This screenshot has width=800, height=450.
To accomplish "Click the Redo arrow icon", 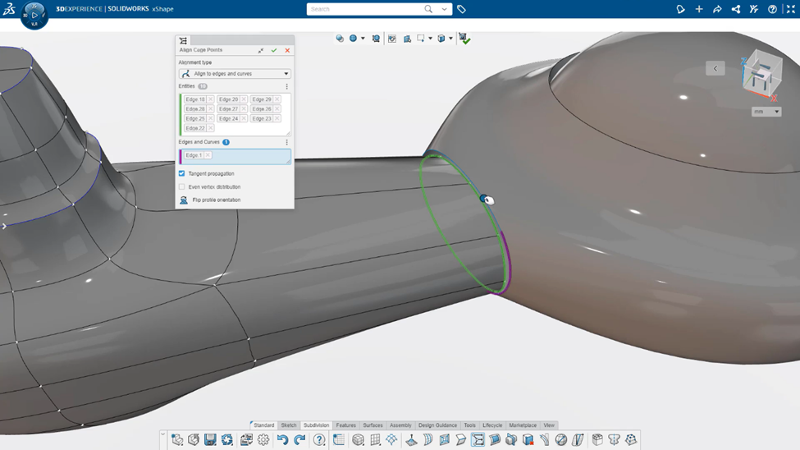I will (299, 439).
